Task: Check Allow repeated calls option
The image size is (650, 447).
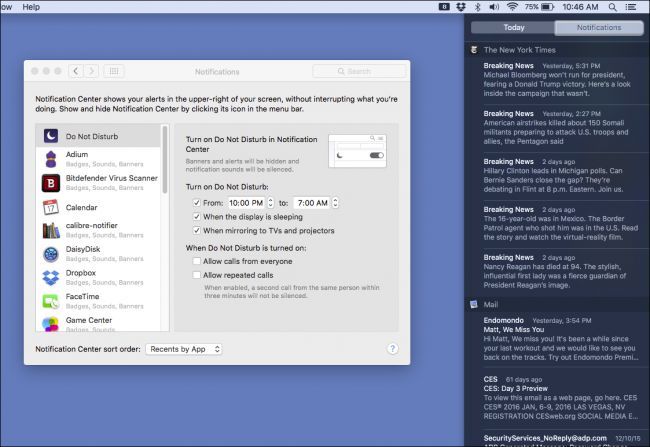Action: 197,275
